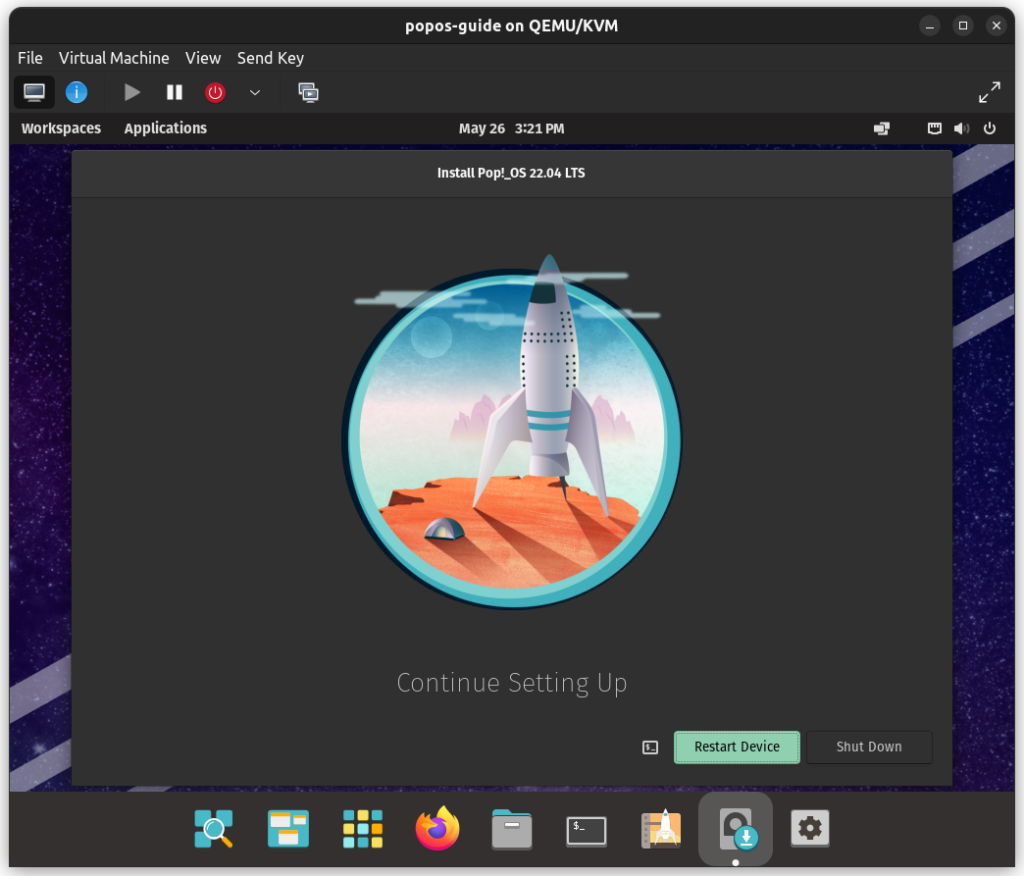This screenshot has height=876, width=1024.
Task: Open the Send Key menu
Action: [x=270, y=58]
